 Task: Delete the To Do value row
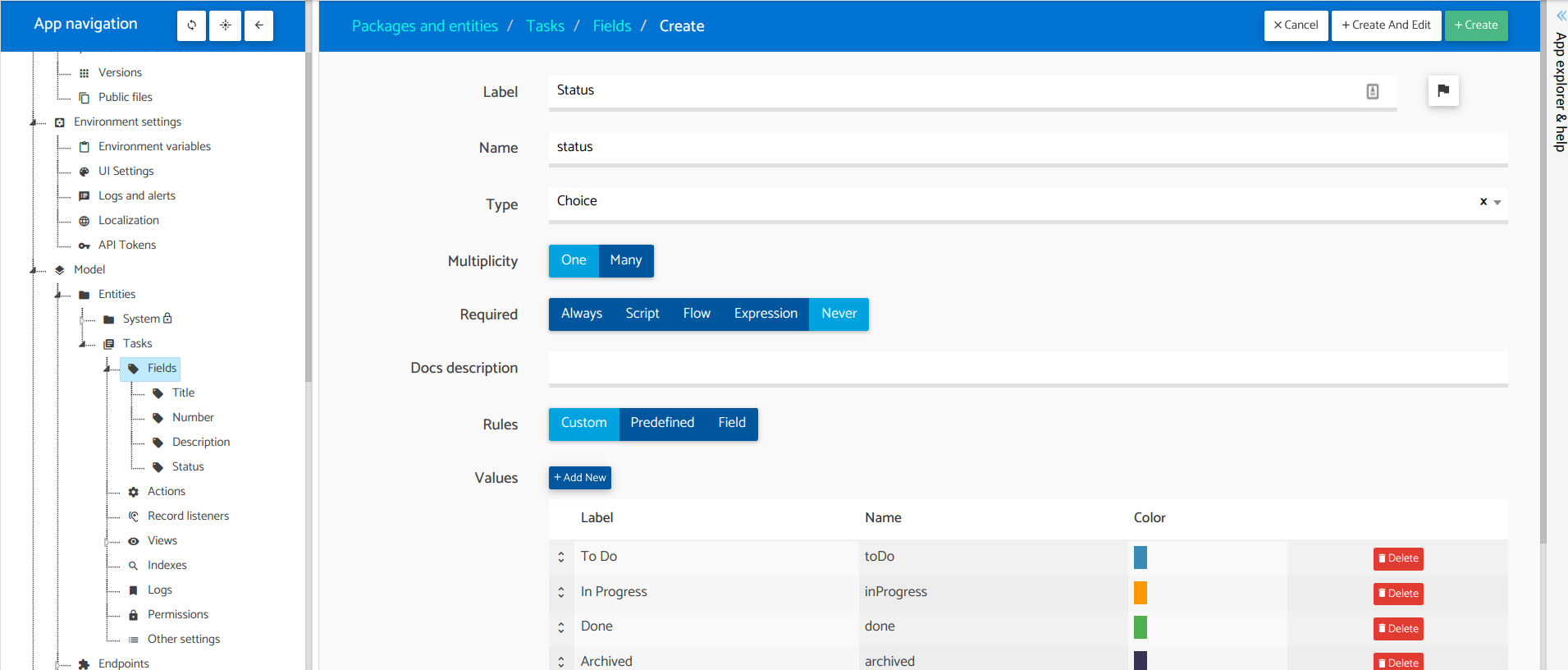1398,558
